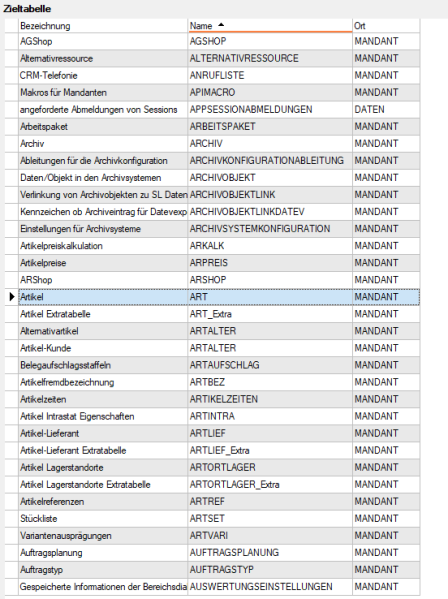Click the Variantenausprägungen description
This screenshot has width=448, height=599.
103,536
